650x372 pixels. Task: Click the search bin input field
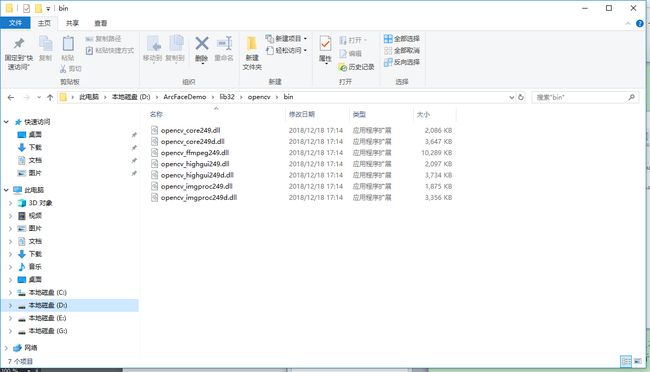pyautogui.click(x=585, y=97)
